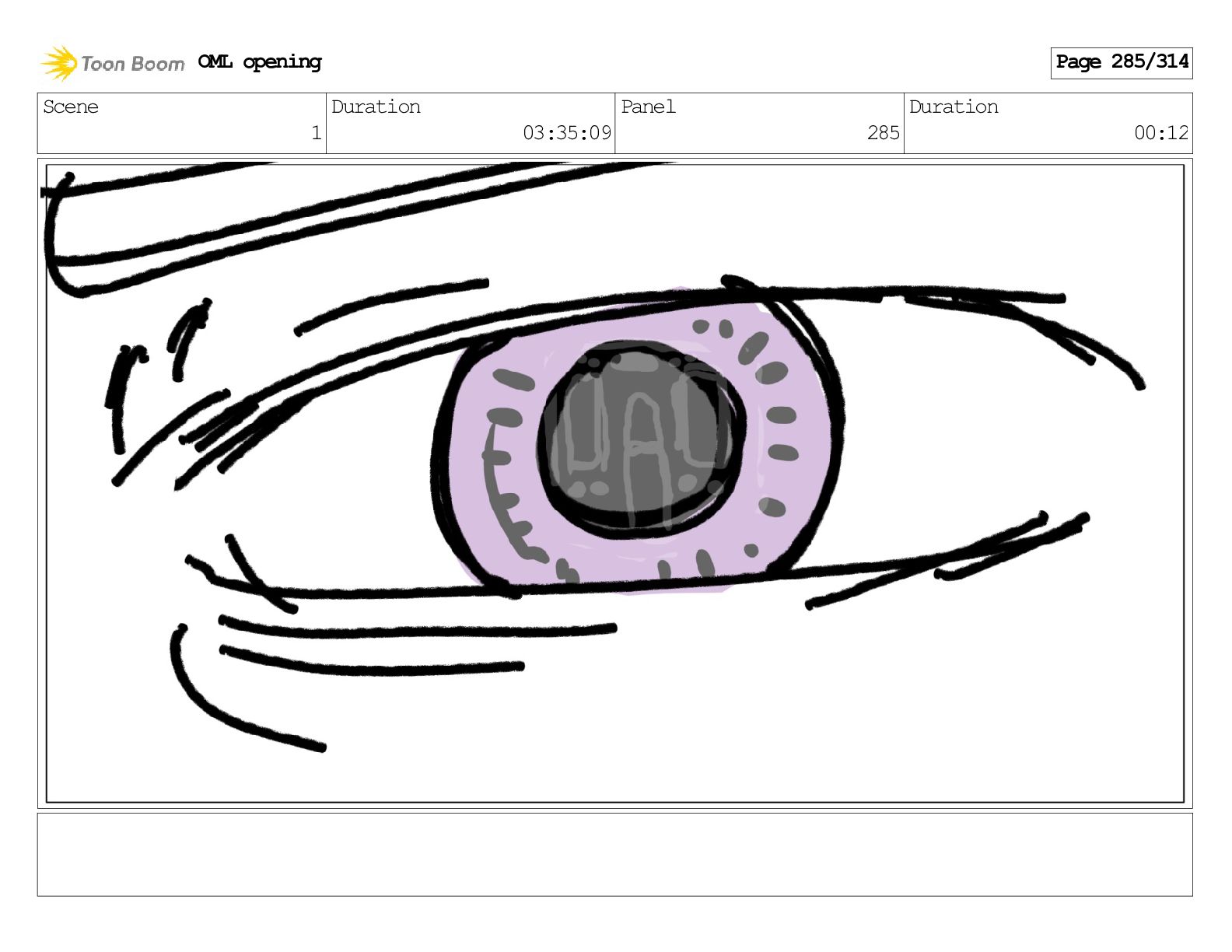Click the 'Panel' header label
Viewport: 1232px width, 952px height.
click(648, 107)
